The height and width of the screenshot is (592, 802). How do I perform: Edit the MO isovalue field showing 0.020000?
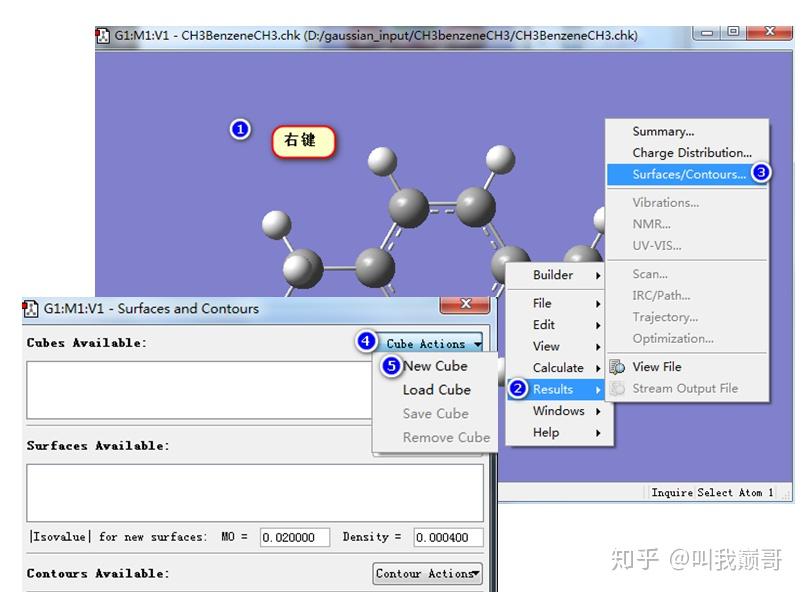[x=293, y=537]
